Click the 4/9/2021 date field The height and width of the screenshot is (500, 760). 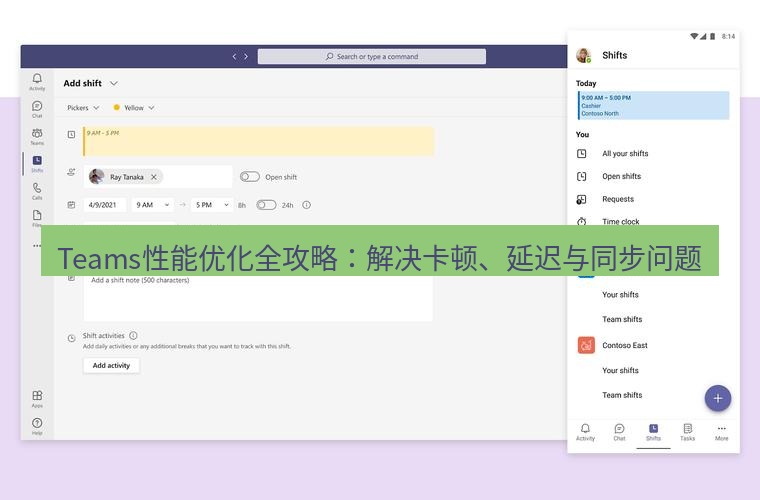pos(105,205)
